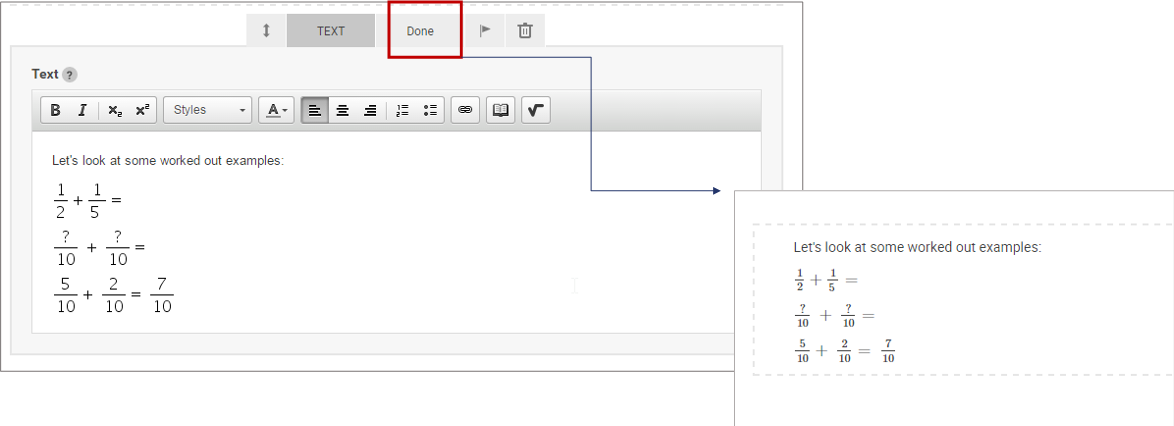Insert a bulleted list
This screenshot has width=1174, height=426.
point(430,110)
